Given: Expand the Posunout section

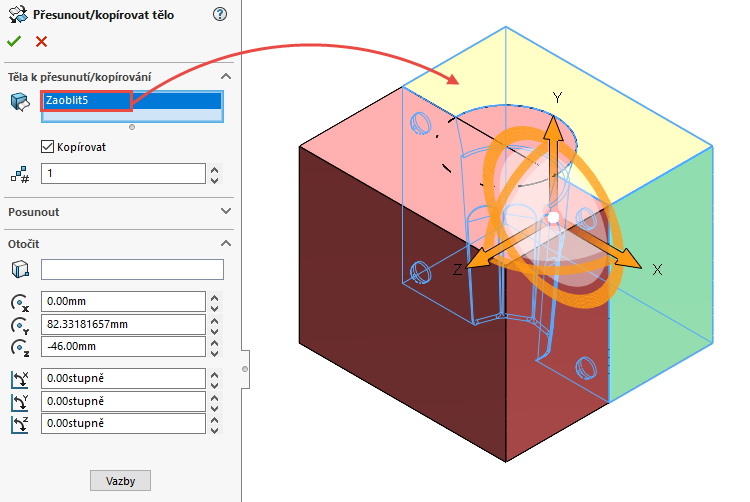Looking at the screenshot, I should [x=226, y=211].
